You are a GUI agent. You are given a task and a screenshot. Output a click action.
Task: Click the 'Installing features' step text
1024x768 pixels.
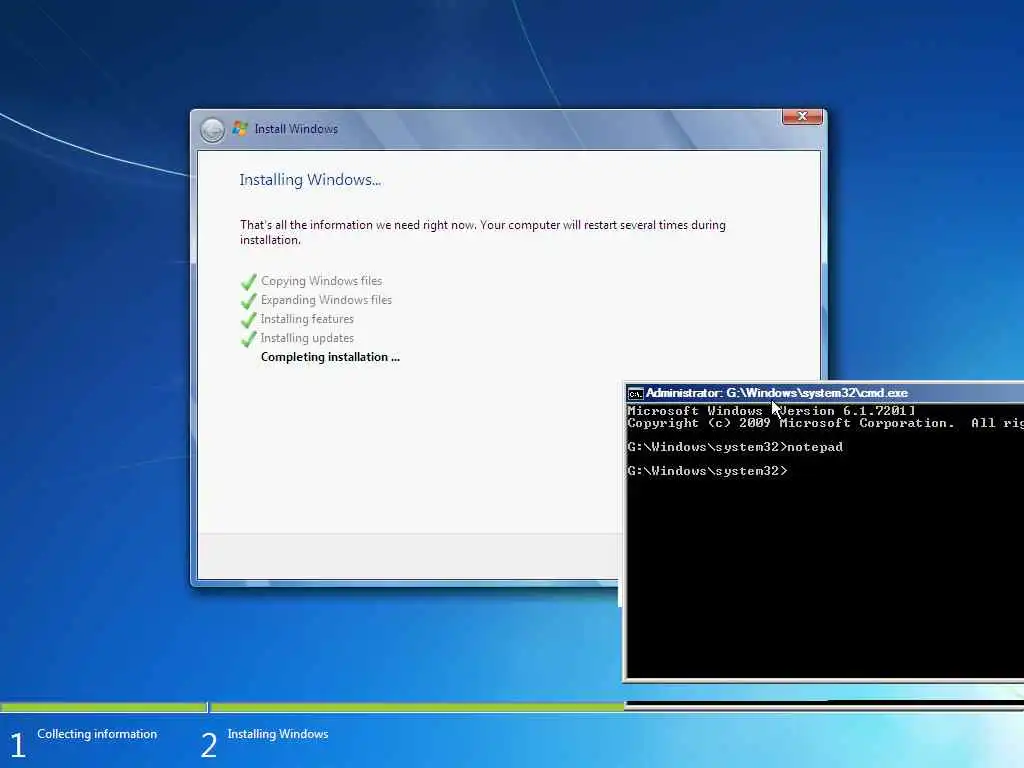(x=307, y=319)
